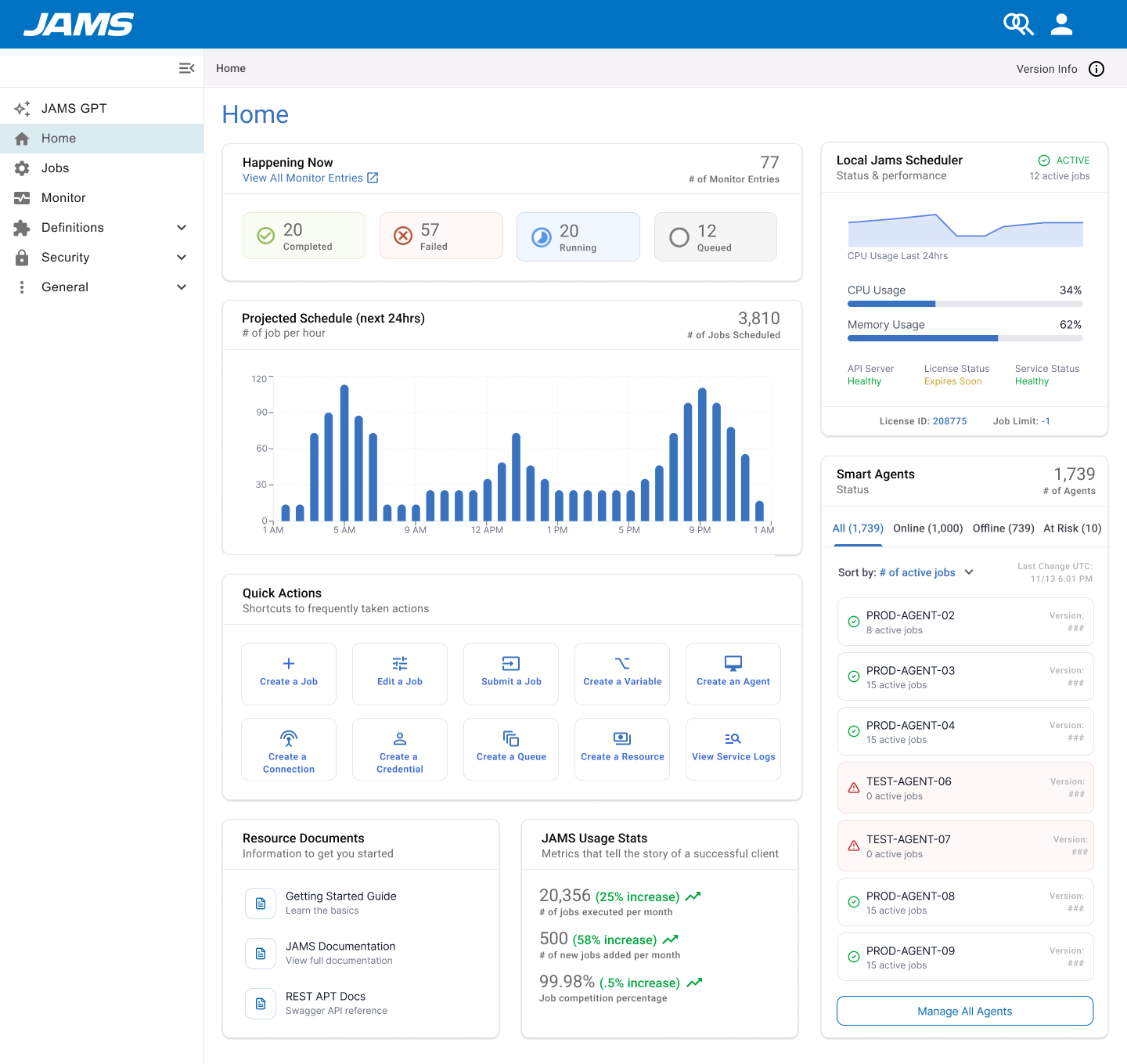Open the PROD-AGENT-02 agent entry
Screen dimensions: 1127x1064
click(965, 622)
